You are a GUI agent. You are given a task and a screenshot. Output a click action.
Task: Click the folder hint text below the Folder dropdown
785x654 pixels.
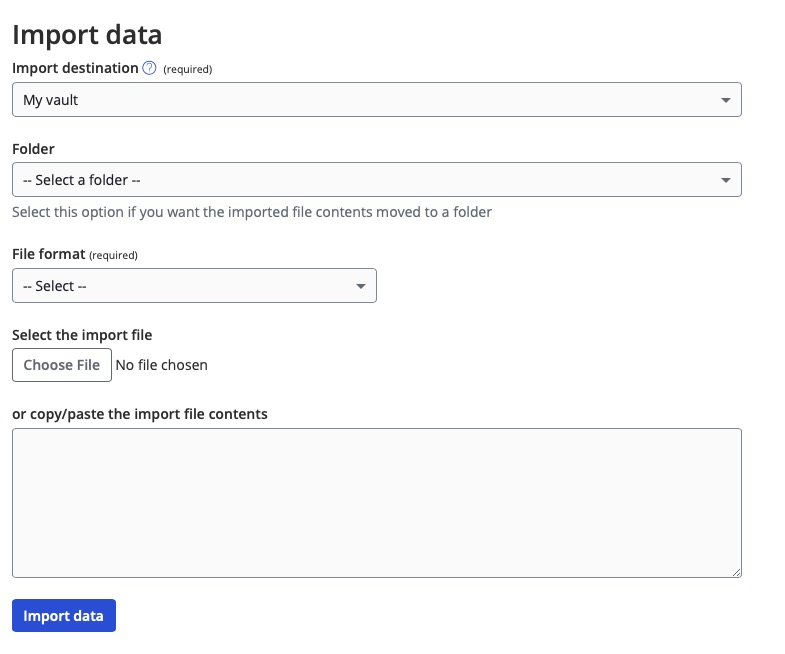click(252, 212)
